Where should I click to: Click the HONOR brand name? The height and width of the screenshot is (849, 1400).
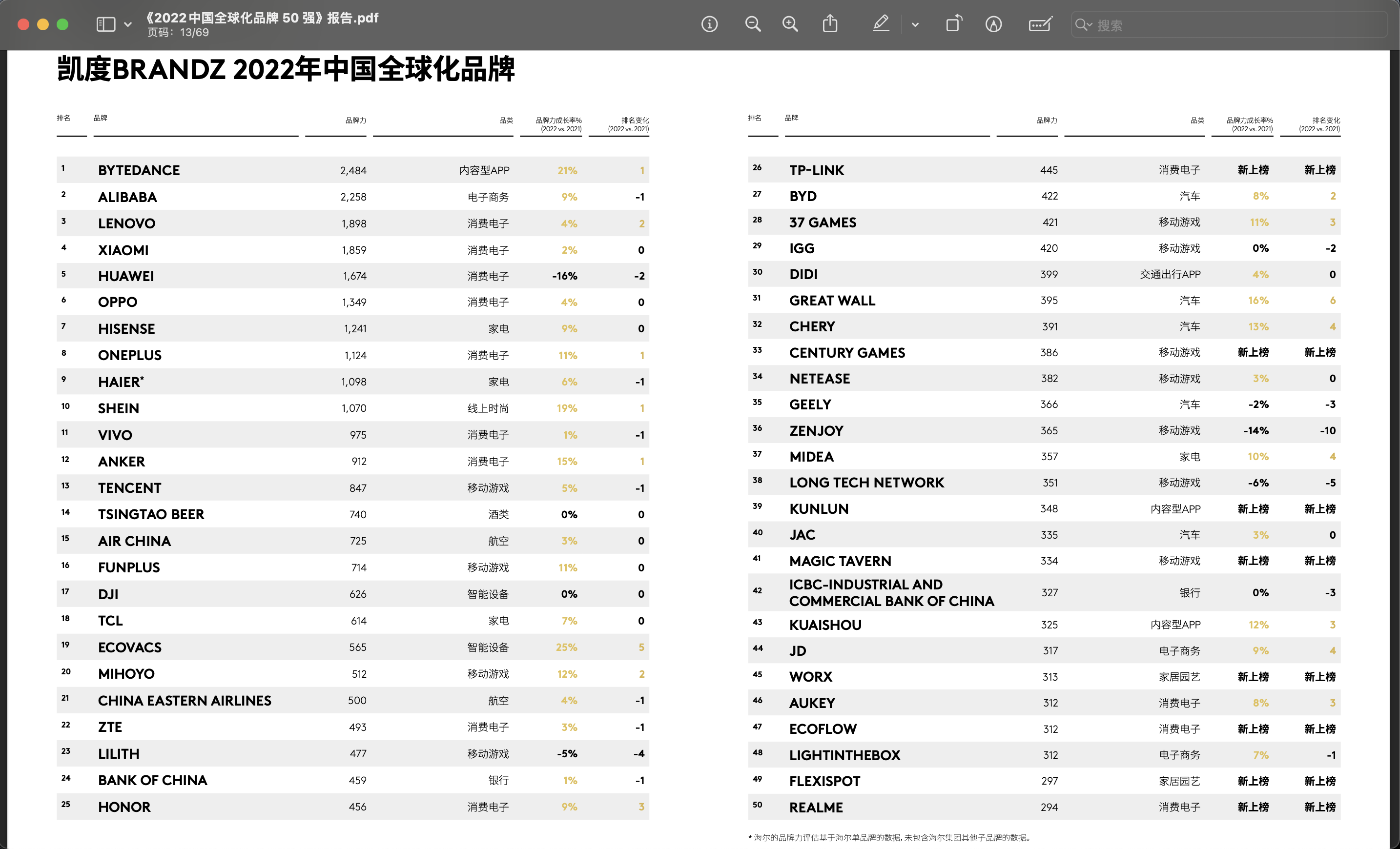tap(124, 807)
